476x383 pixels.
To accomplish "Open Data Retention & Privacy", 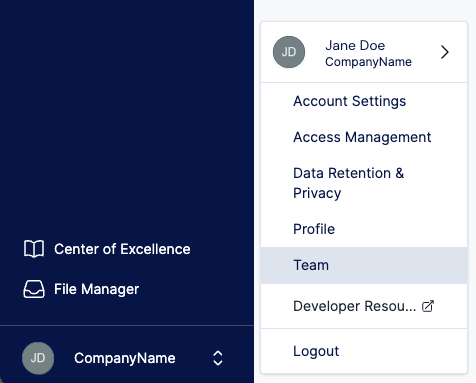I will coord(364,183).
